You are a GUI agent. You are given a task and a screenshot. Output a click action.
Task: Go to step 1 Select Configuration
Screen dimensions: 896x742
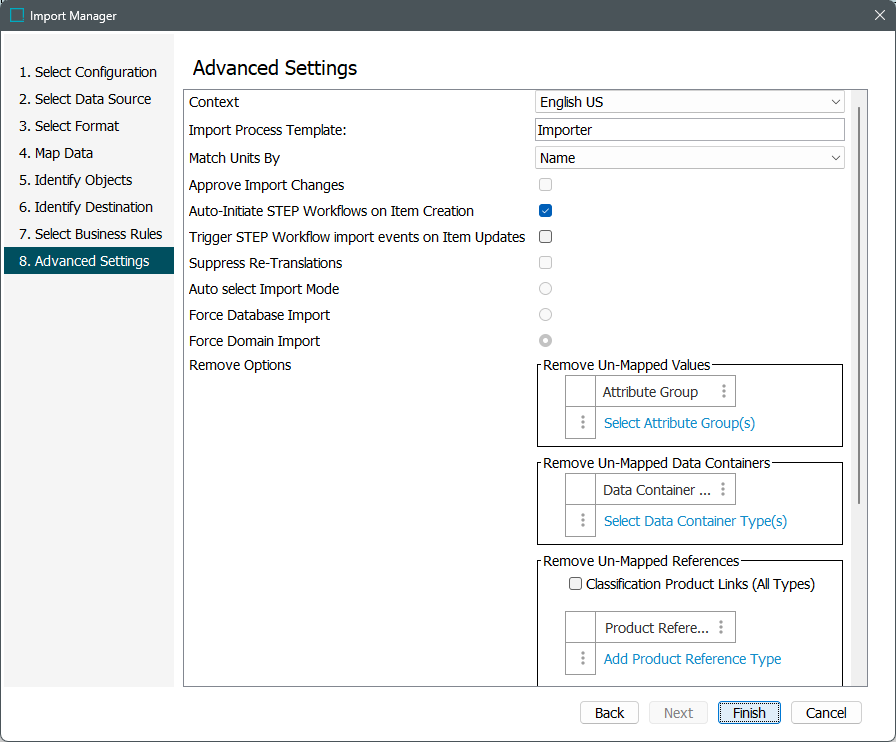(x=88, y=72)
